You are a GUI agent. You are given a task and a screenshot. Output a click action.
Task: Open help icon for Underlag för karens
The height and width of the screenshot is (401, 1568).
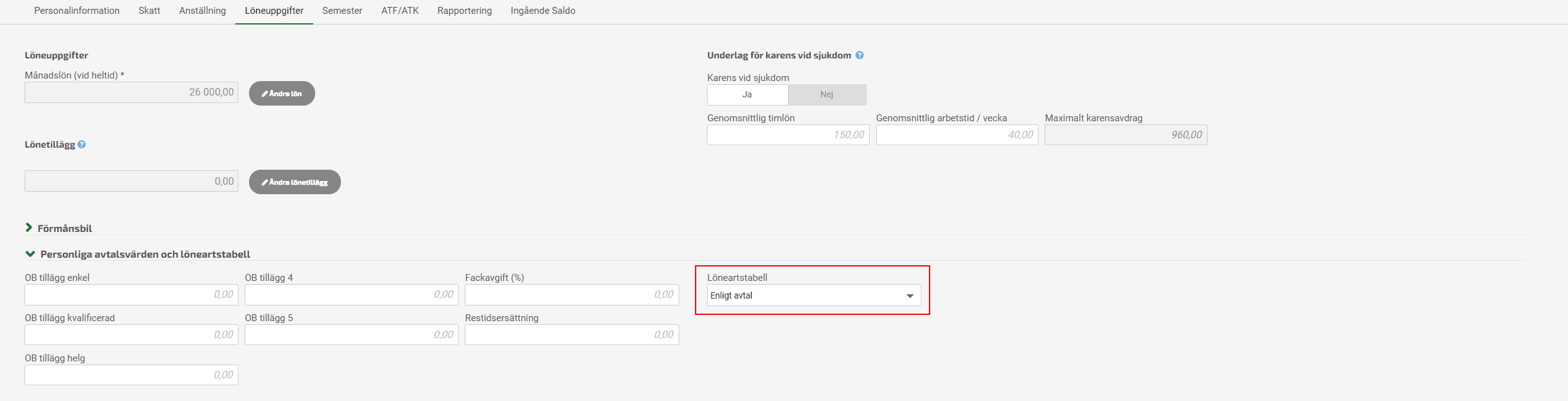pos(860,55)
